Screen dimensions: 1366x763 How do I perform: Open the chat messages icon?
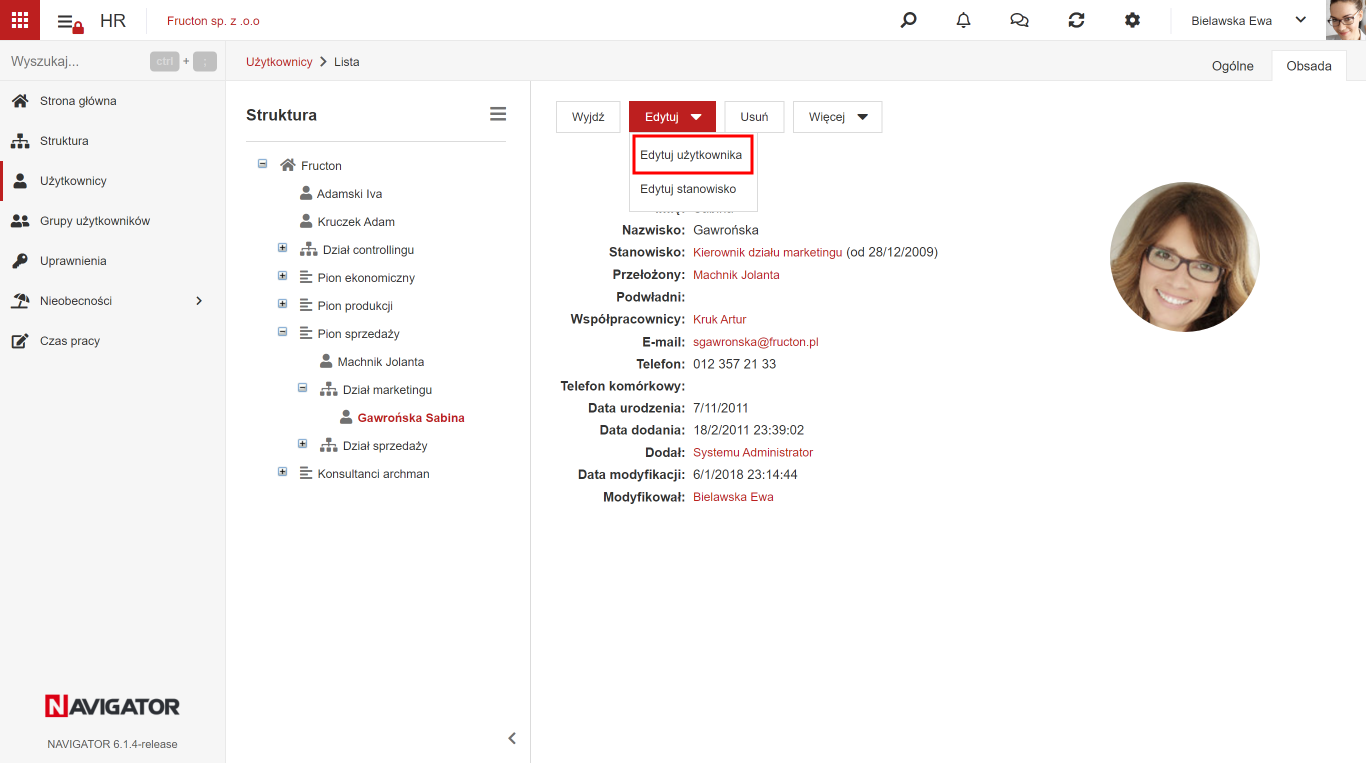point(1020,20)
